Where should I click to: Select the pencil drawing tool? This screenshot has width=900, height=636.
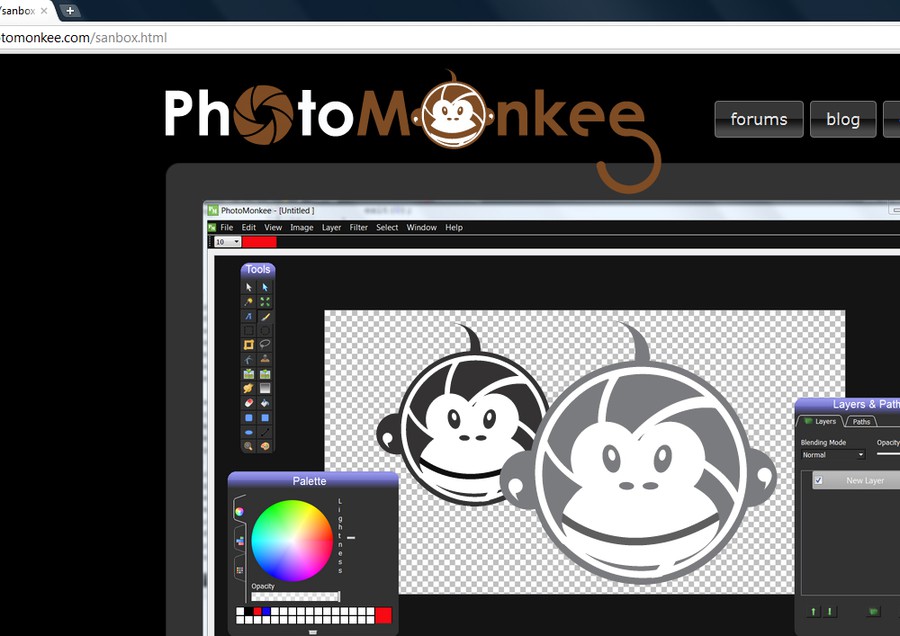click(x=265, y=316)
